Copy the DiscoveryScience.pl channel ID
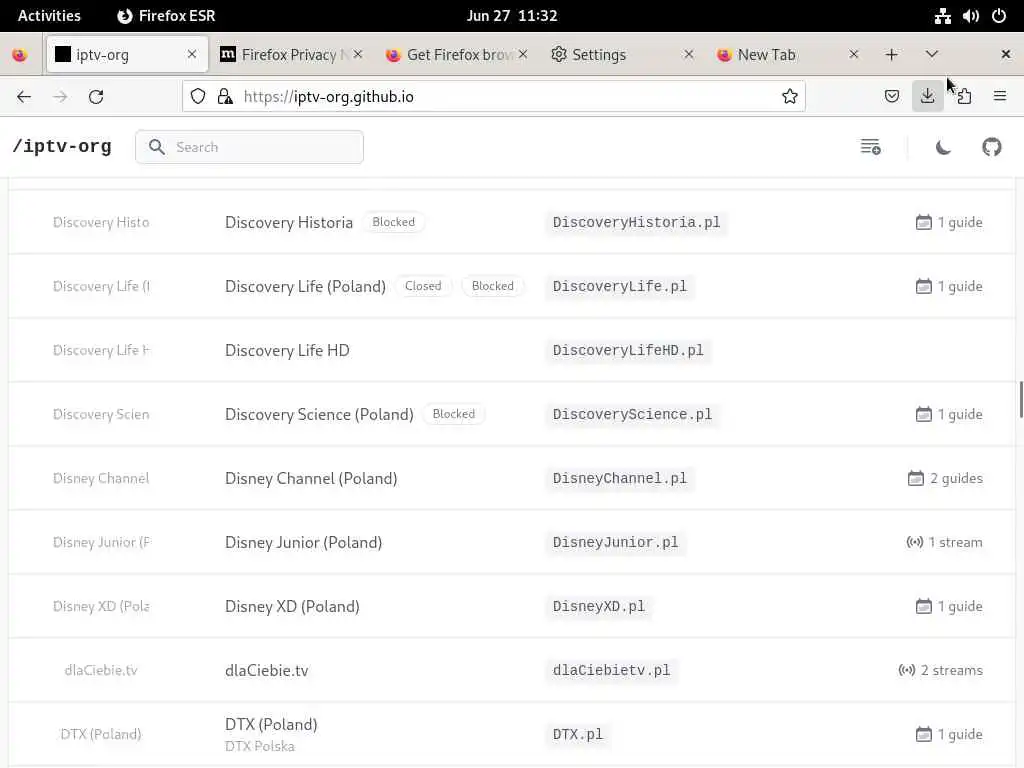 [x=632, y=414]
